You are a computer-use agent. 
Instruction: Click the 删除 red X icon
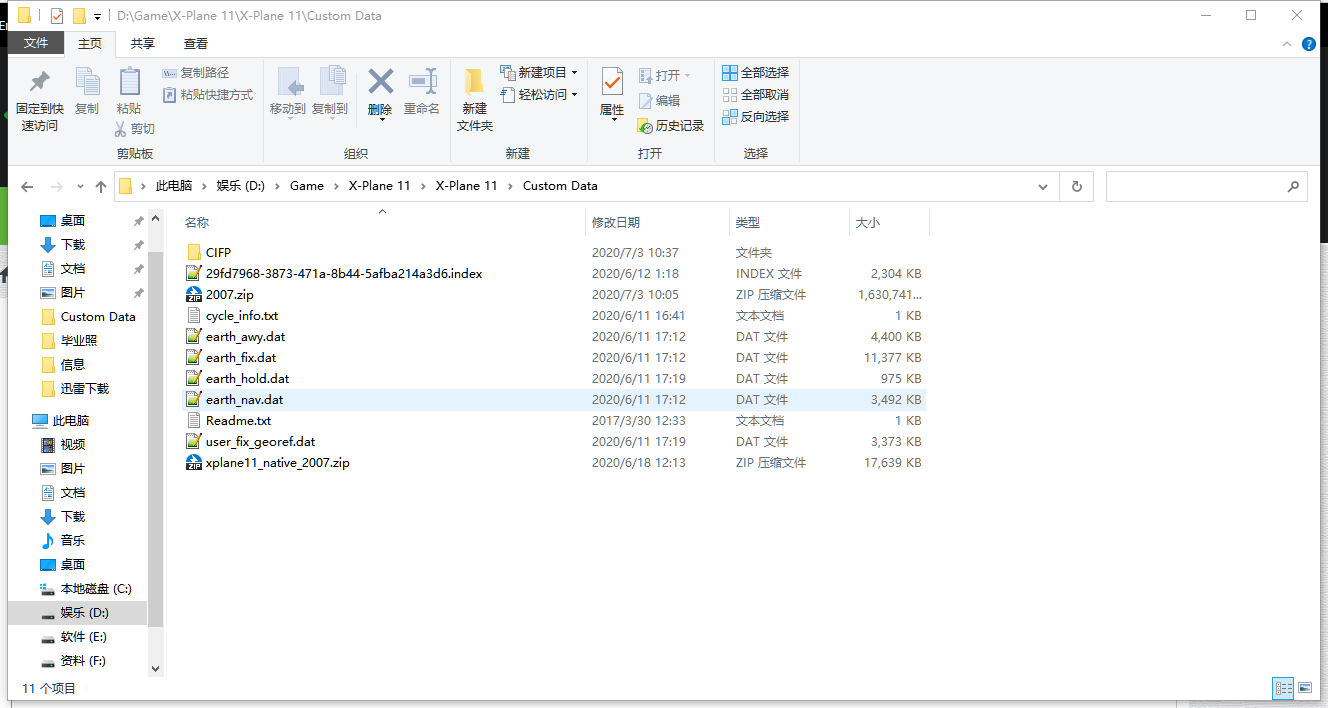(x=380, y=81)
